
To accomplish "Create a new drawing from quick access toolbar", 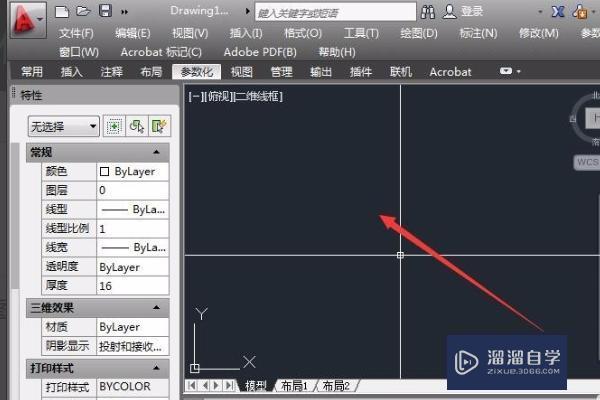I will [62, 11].
